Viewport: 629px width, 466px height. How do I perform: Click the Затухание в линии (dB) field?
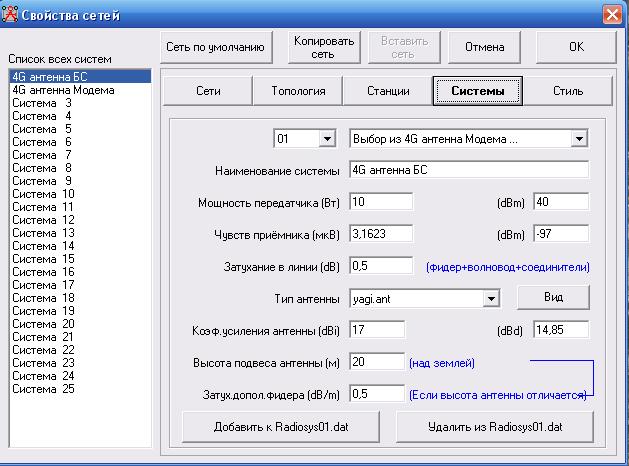pos(381,266)
